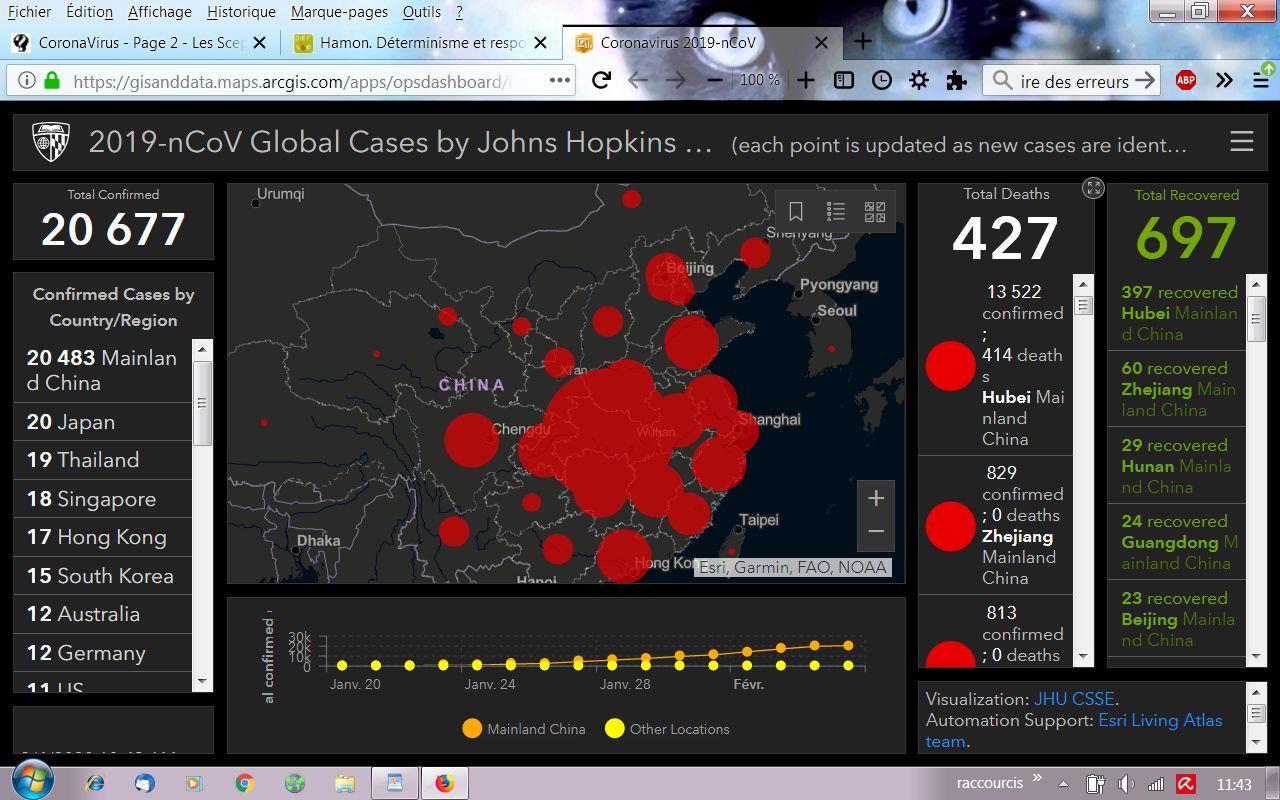Select Zhejiang 60 recovered entry
This screenshot has height=800, width=1280.
[1177, 389]
